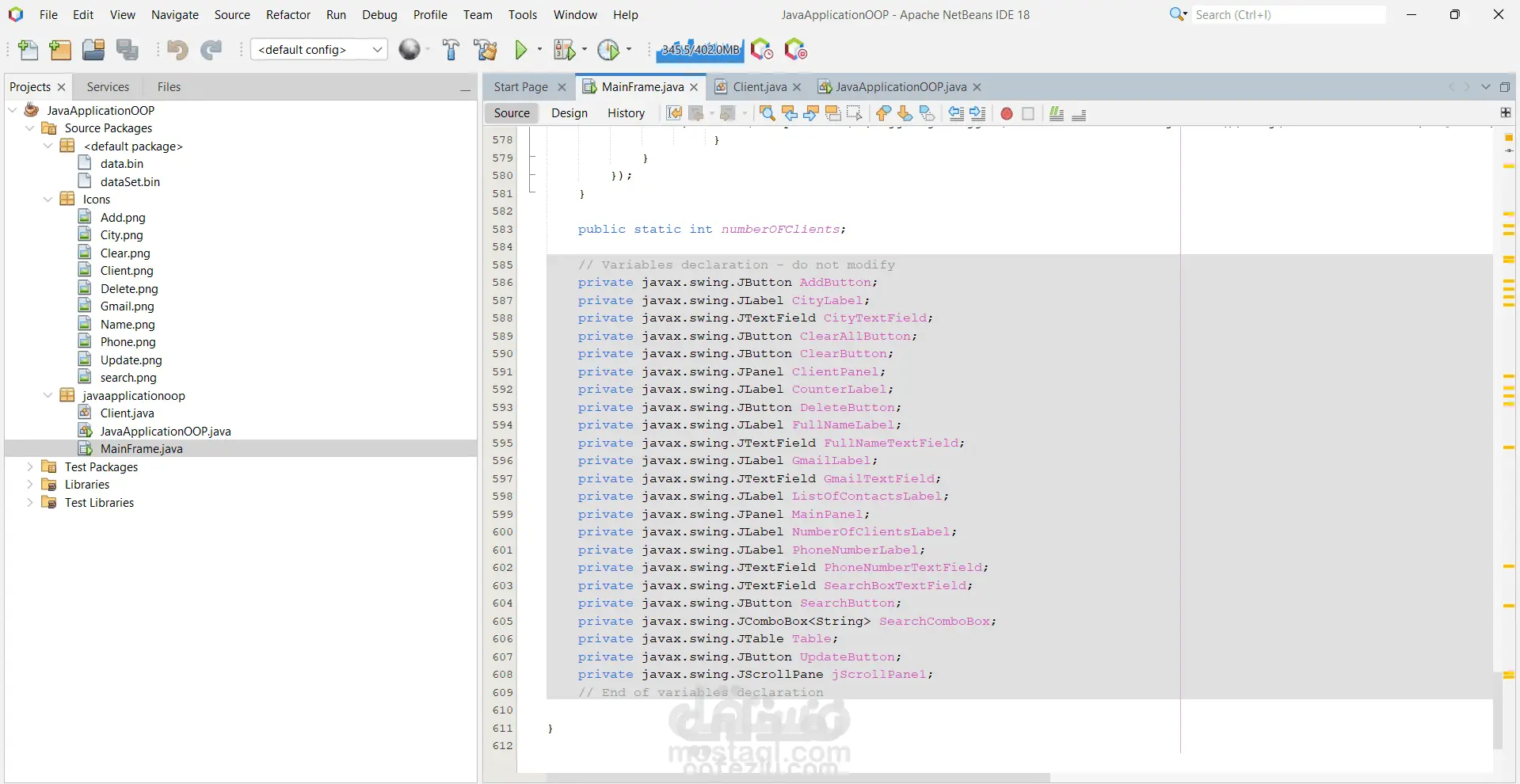Switch to the JavaApplicationOOP.java editor tab
1520x784 pixels.
point(901,87)
